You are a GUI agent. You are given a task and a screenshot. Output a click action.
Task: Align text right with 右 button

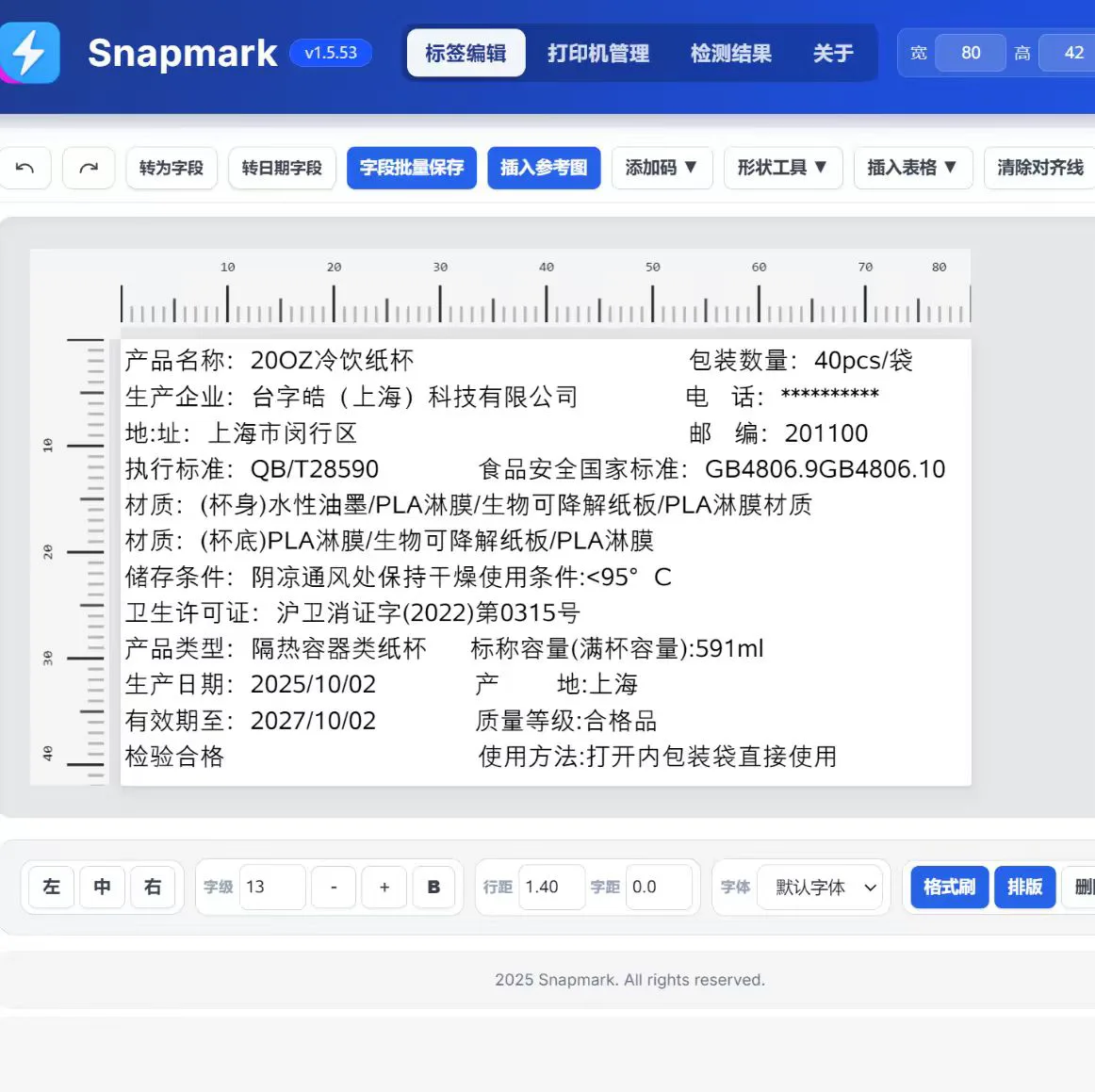[x=153, y=887]
